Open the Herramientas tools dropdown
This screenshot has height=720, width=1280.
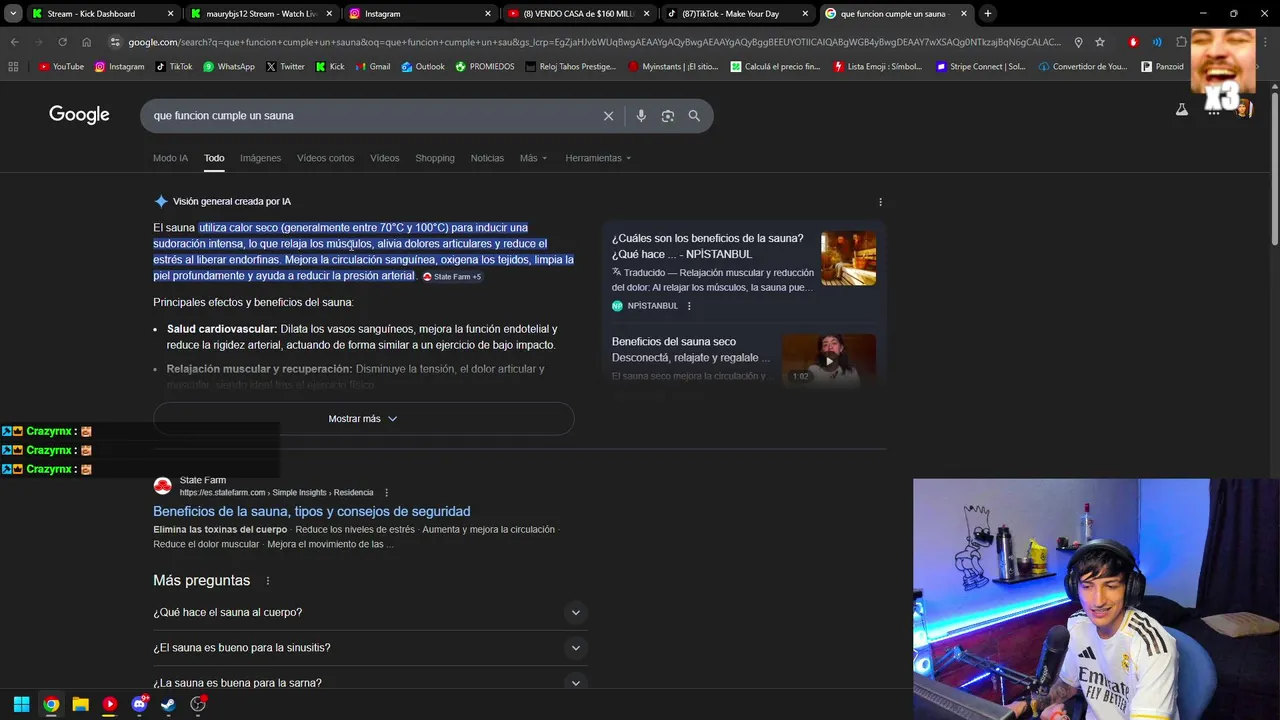[598, 158]
